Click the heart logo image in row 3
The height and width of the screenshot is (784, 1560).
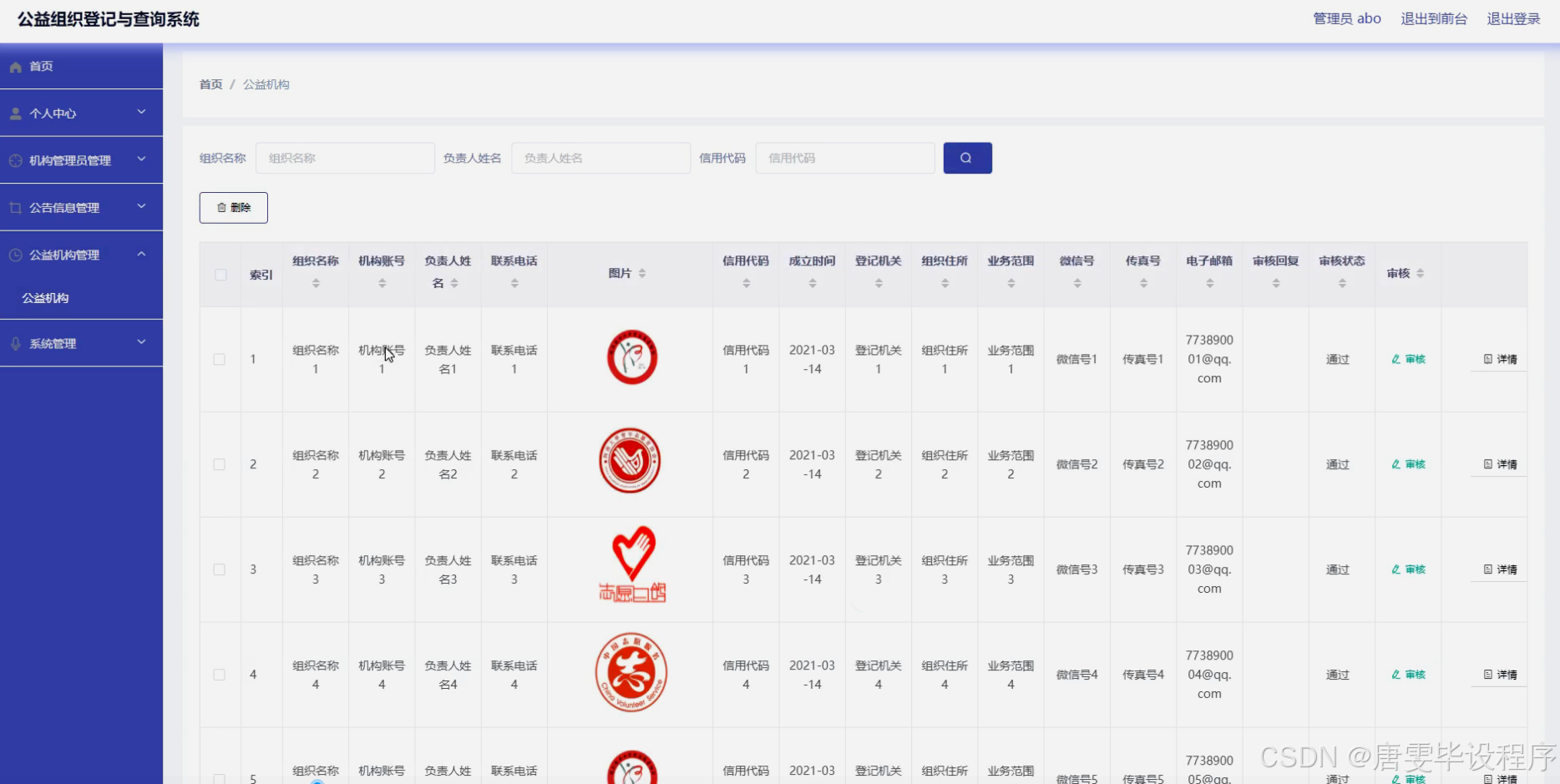[x=632, y=564]
